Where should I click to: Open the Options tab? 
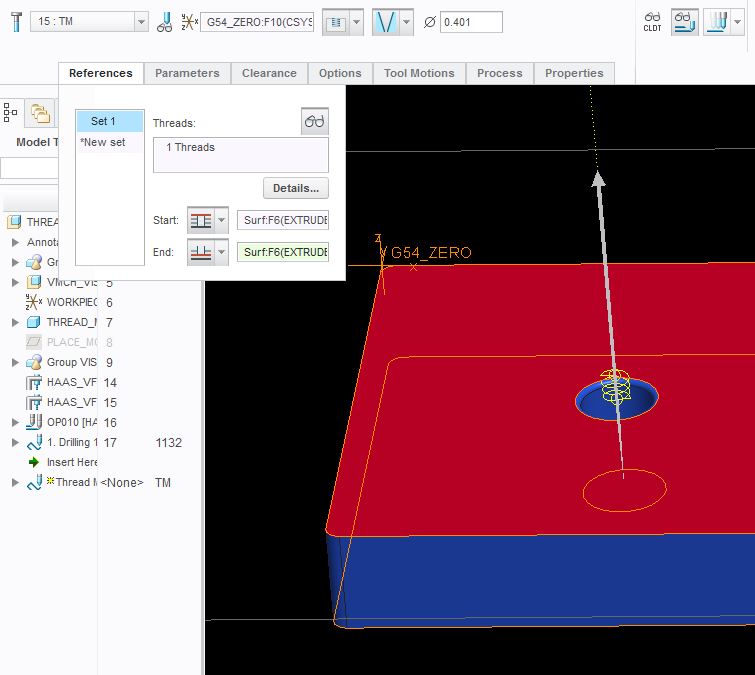pos(340,73)
